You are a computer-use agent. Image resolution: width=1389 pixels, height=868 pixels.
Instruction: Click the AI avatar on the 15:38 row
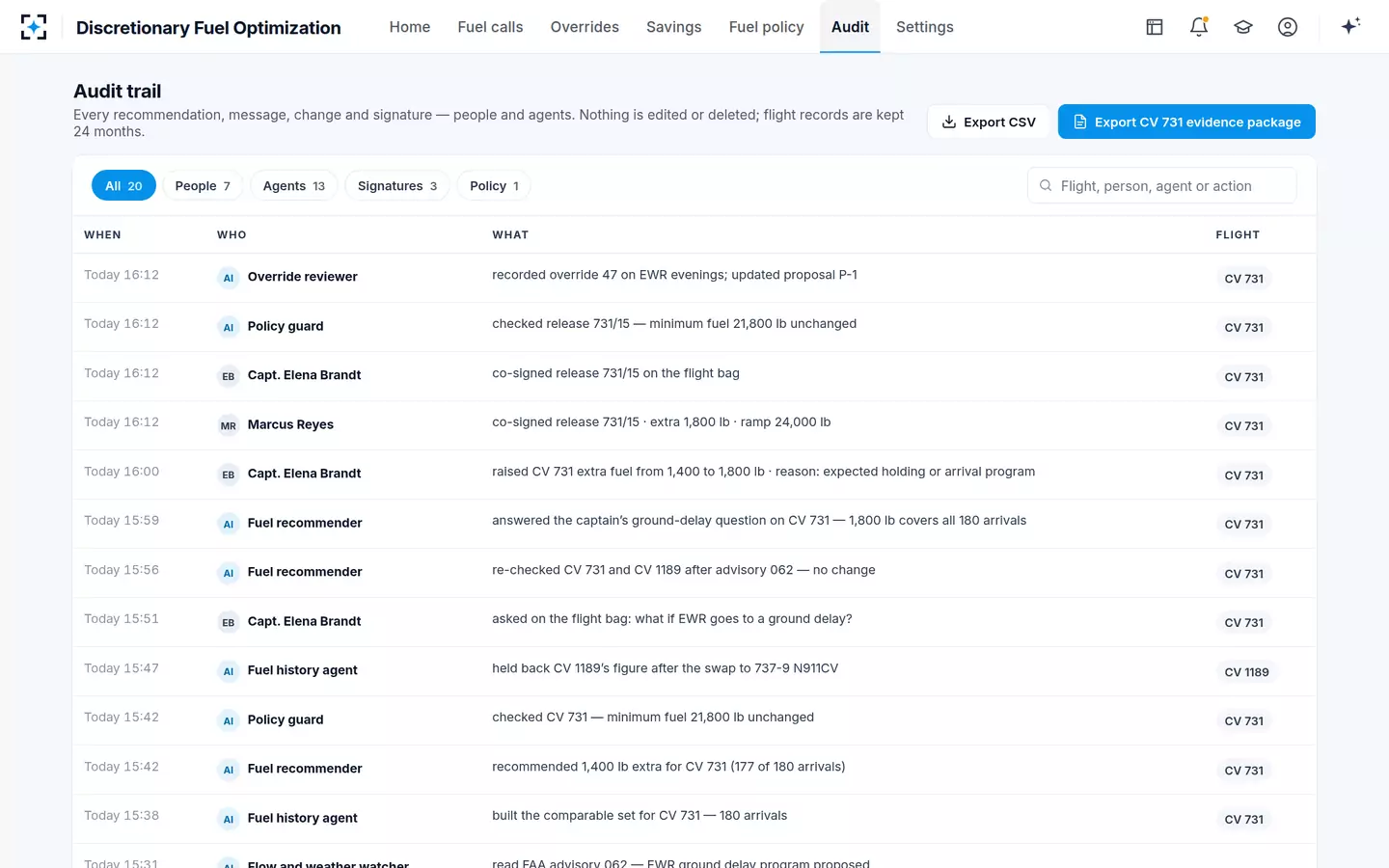click(x=229, y=819)
